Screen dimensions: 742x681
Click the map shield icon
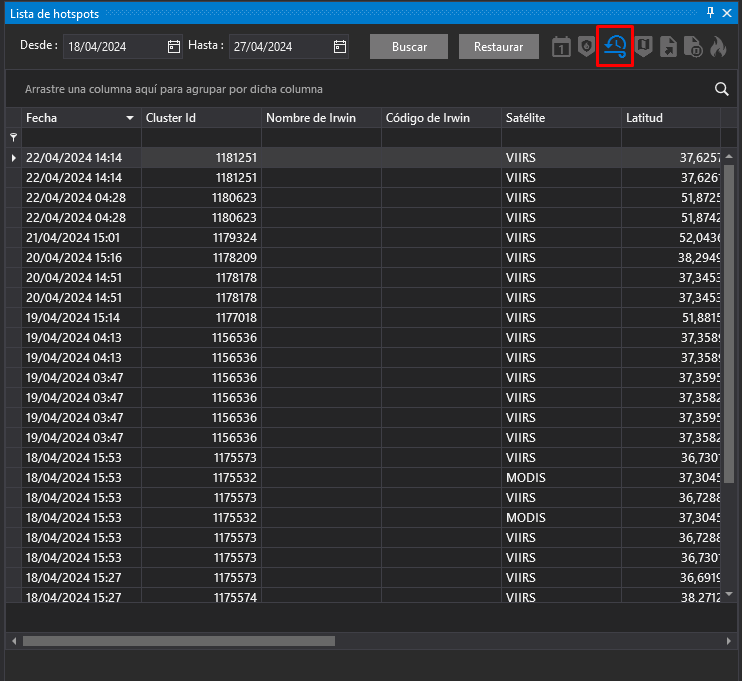(x=644, y=47)
